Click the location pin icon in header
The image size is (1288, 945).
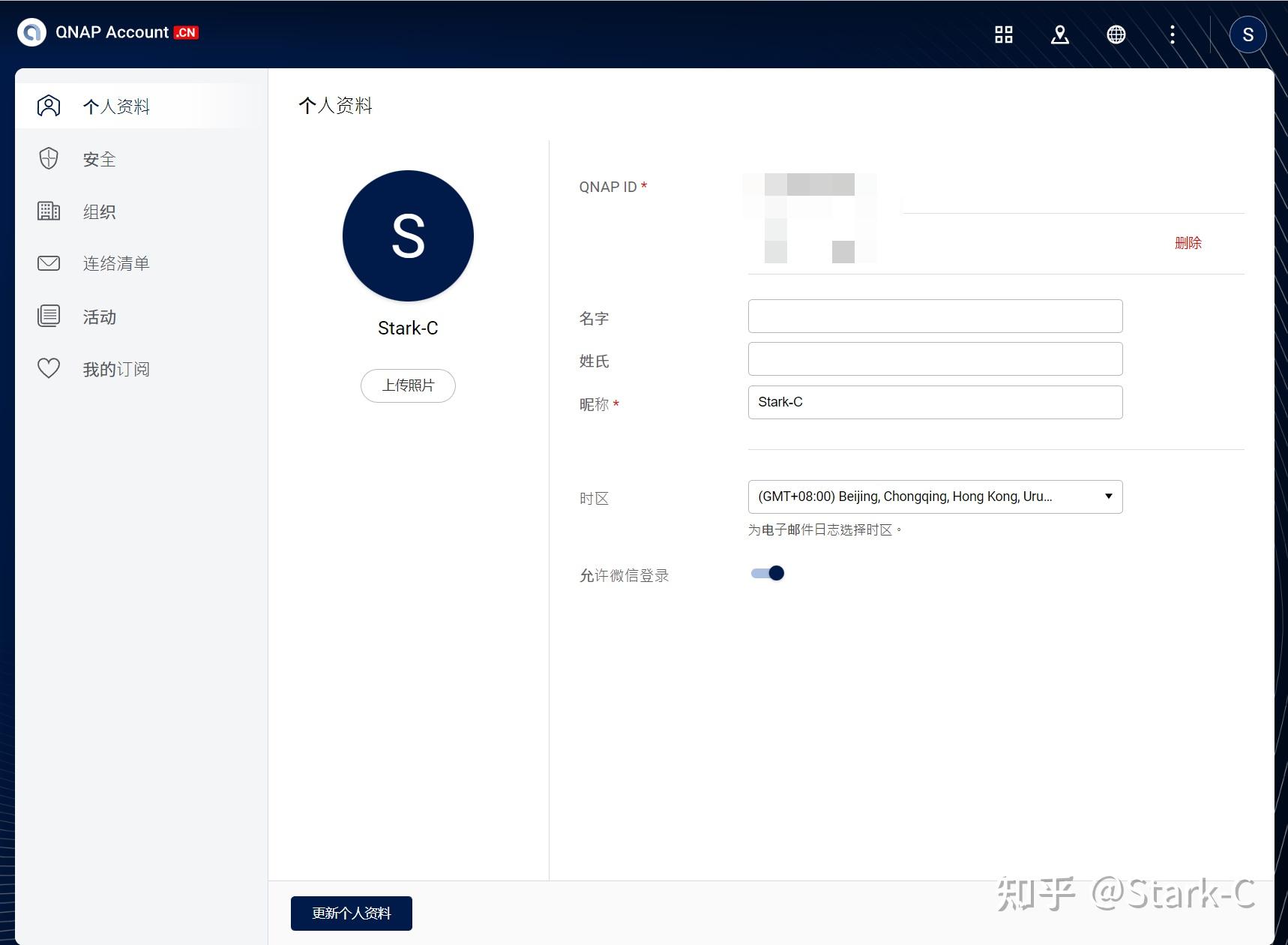click(1059, 34)
